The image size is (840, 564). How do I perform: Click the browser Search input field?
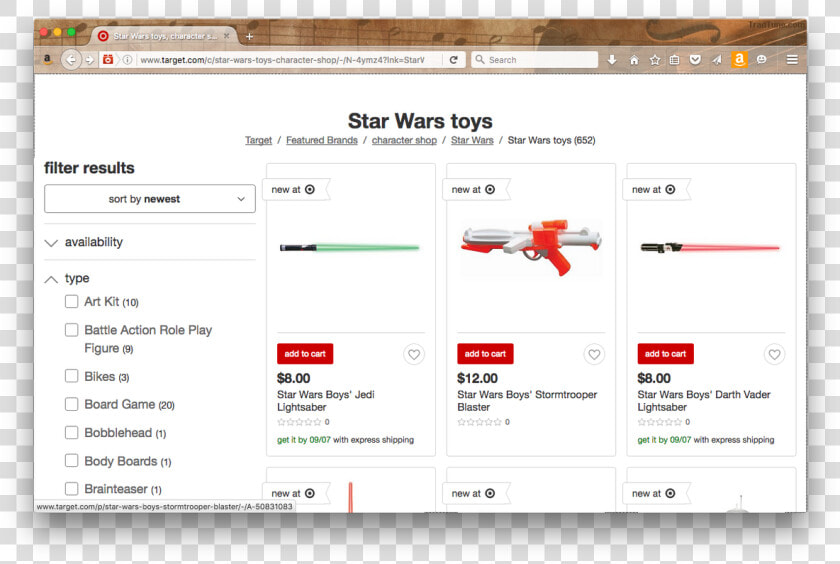[535, 59]
